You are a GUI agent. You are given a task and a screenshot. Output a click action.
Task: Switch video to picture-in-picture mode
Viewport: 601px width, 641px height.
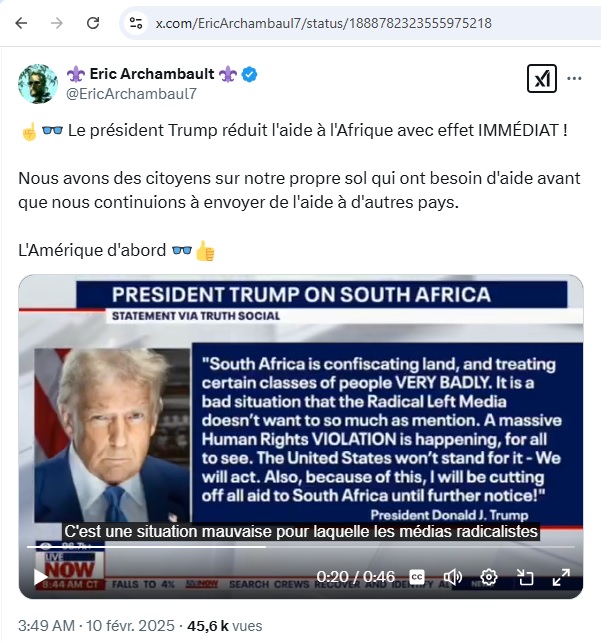click(x=525, y=577)
